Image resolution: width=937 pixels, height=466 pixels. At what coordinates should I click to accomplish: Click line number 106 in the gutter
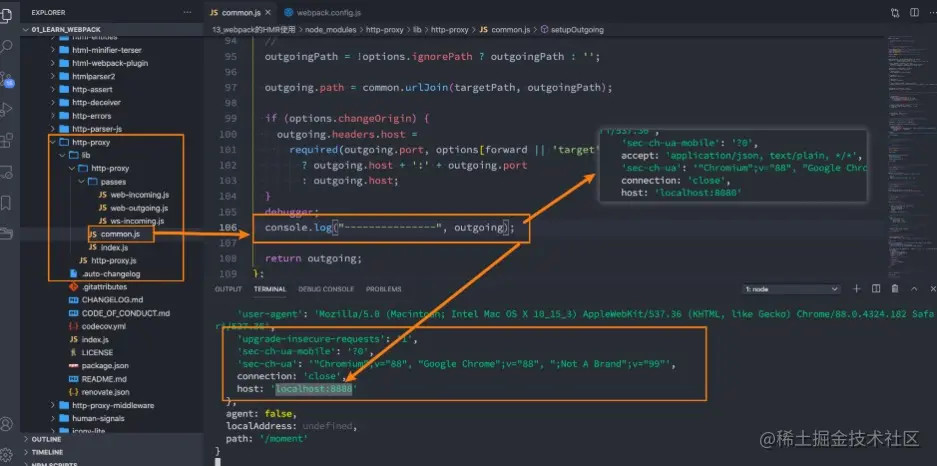pyautogui.click(x=228, y=228)
